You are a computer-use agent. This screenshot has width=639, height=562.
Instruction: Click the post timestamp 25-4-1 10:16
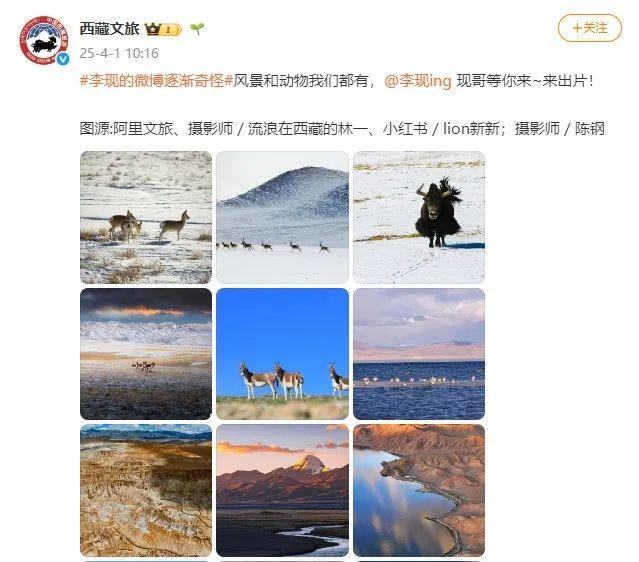click(119, 53)
